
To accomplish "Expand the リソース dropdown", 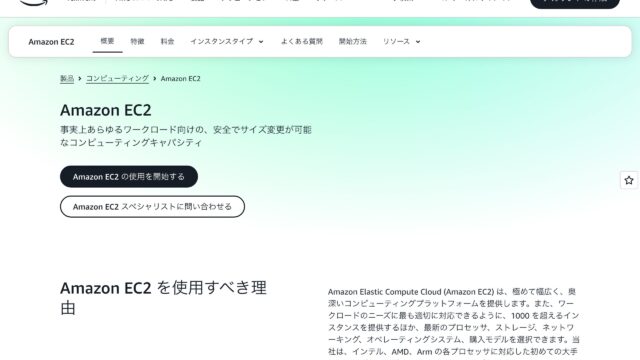I will tap(401, 41).
